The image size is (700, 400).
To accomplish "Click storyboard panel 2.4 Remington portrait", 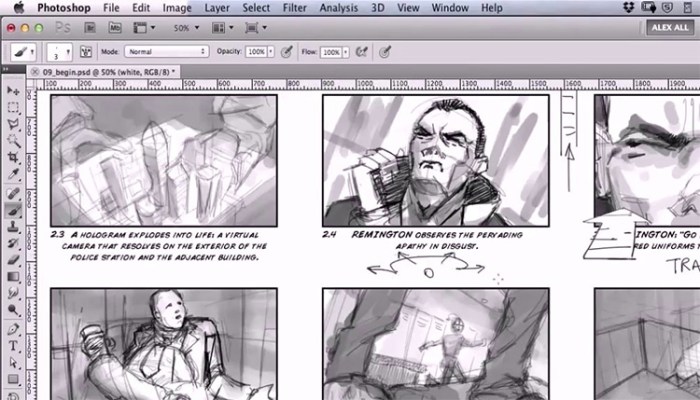I will [436, 160].
